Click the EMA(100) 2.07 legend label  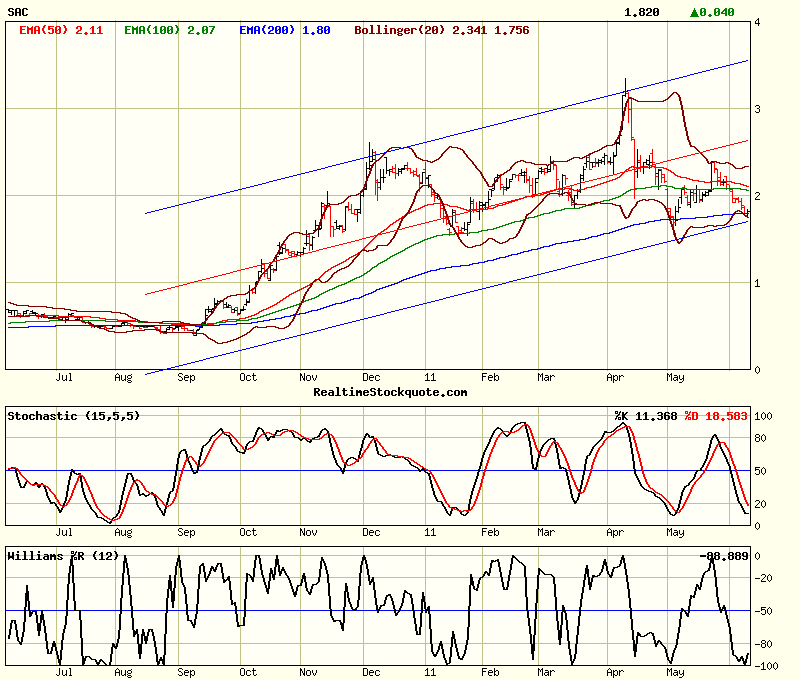pyautogui.click(x=169, y=30)
